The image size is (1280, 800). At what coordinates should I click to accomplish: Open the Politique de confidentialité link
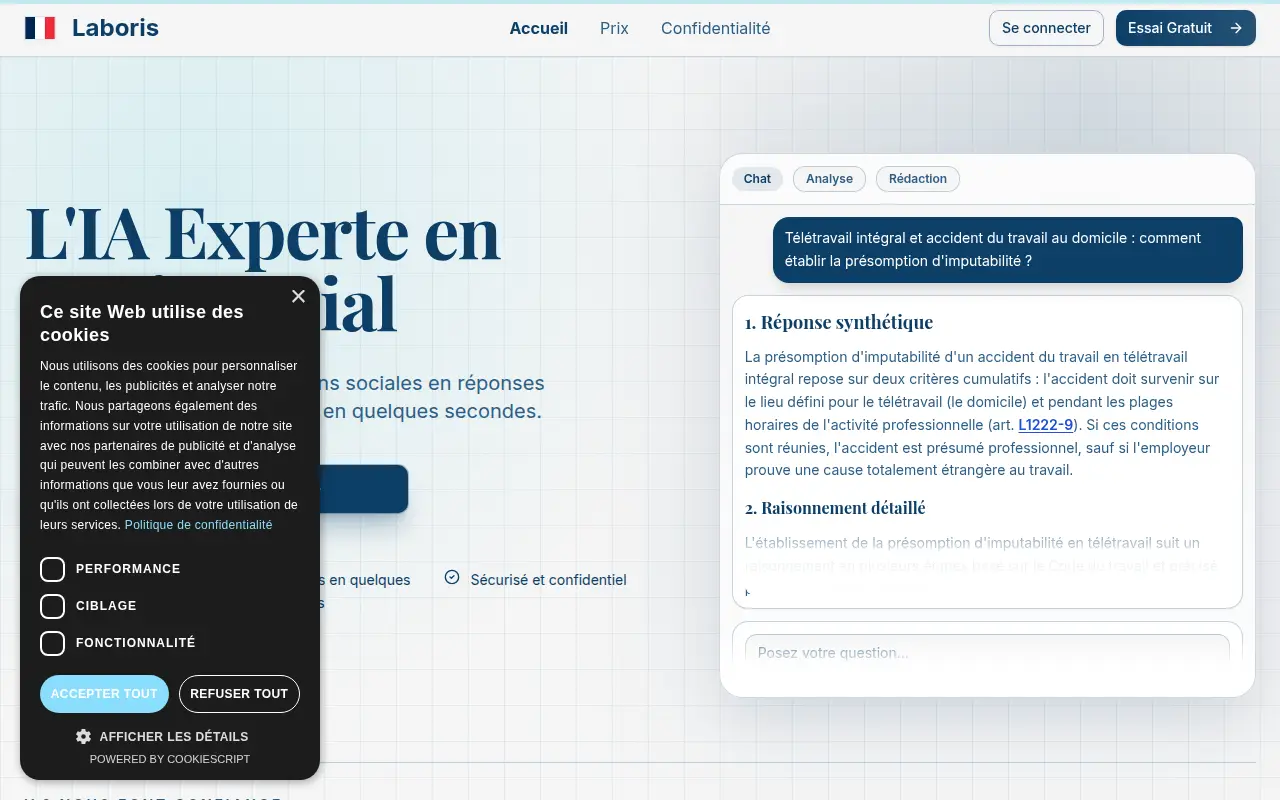tap(198, 525)
